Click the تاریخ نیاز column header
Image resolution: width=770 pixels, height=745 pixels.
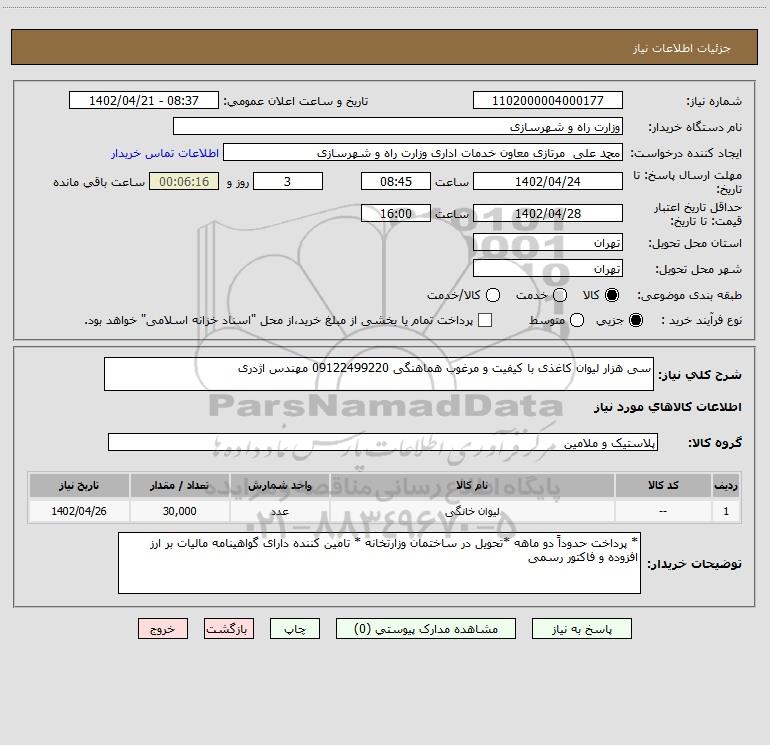point(79,485)
